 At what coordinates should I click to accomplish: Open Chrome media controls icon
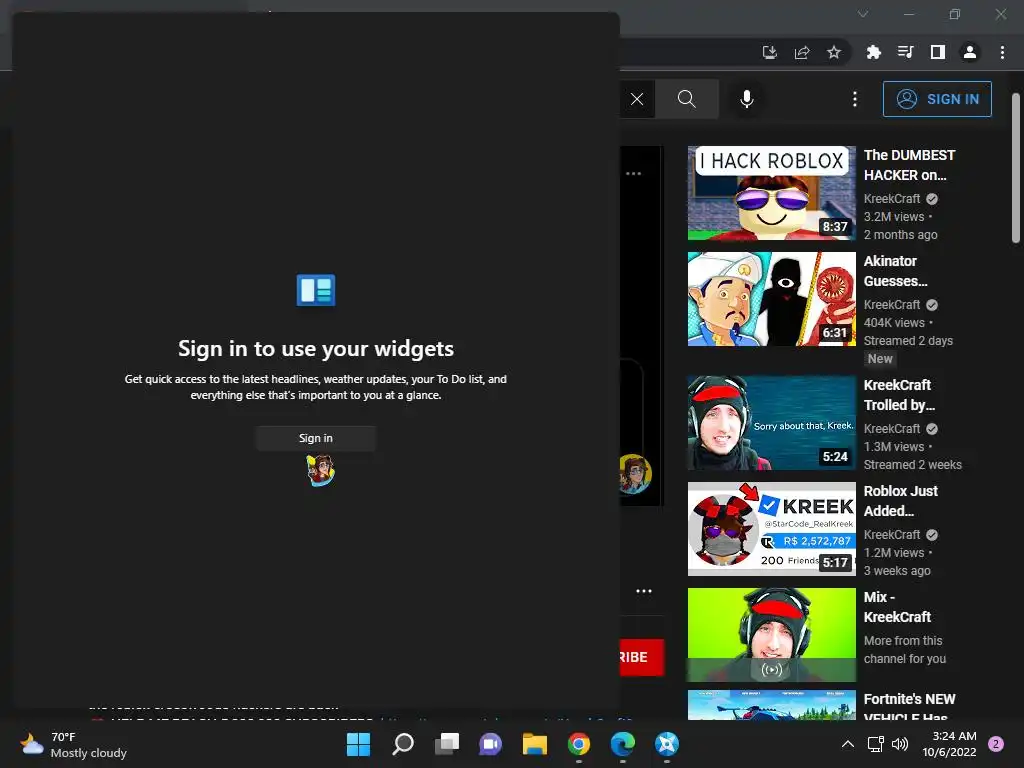(x=906, y=52)
